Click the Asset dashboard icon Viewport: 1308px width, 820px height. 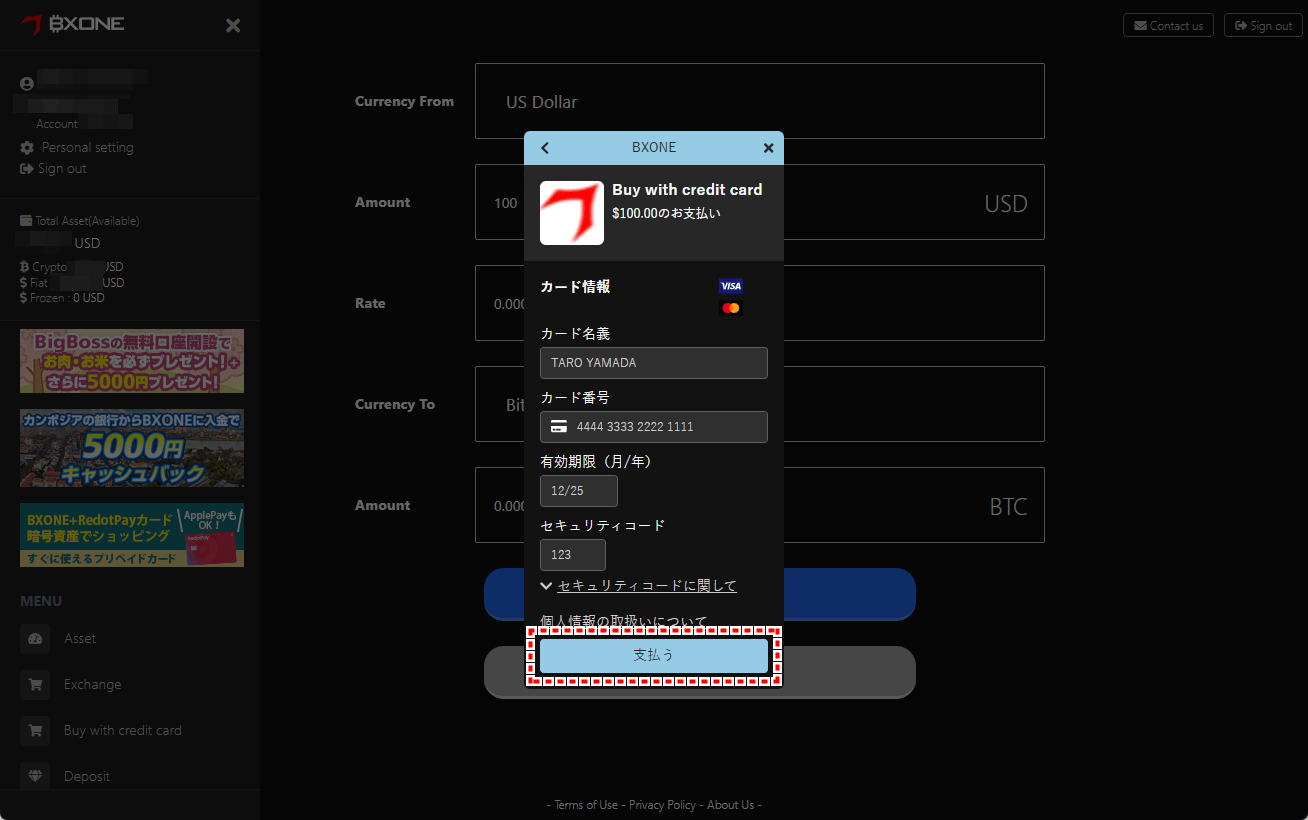(35, 639)
